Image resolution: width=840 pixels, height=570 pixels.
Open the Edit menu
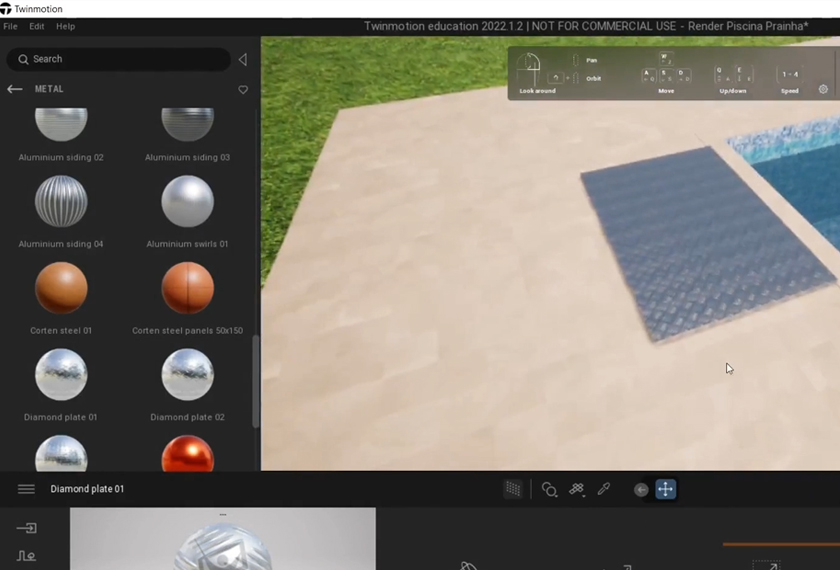(37, 26)
